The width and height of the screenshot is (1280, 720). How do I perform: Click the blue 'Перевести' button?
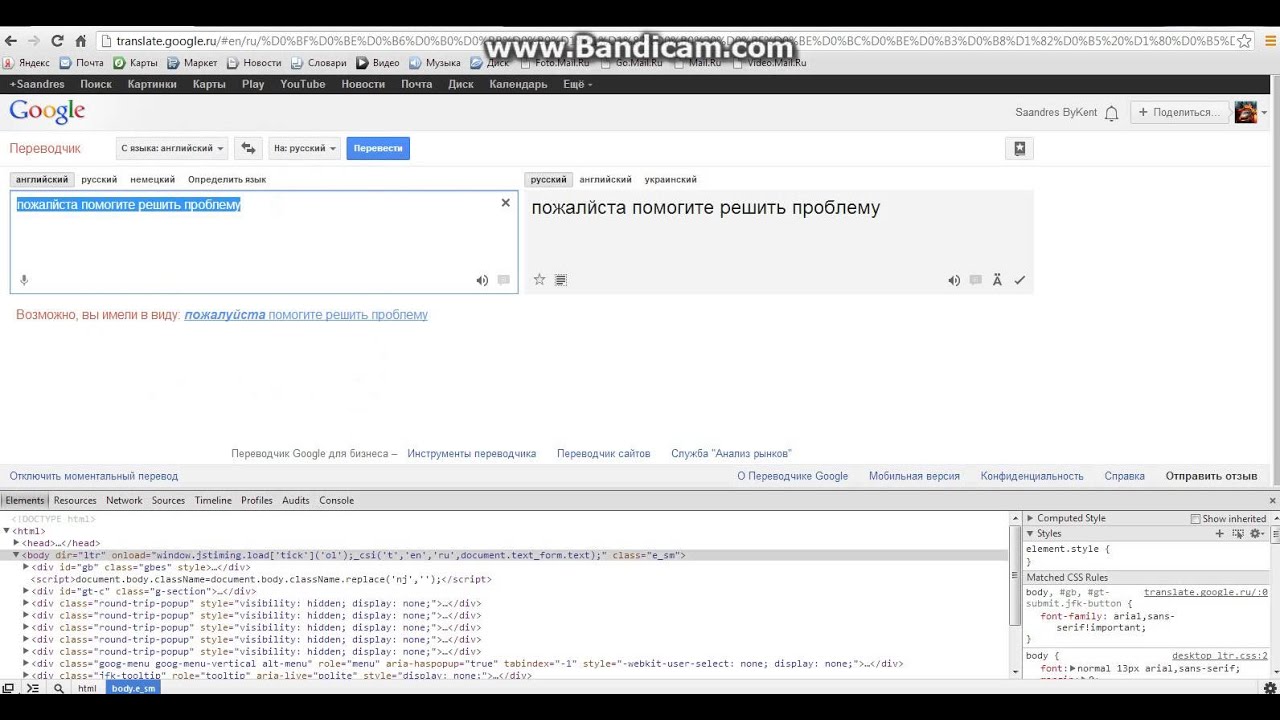[x=378, y=148]
